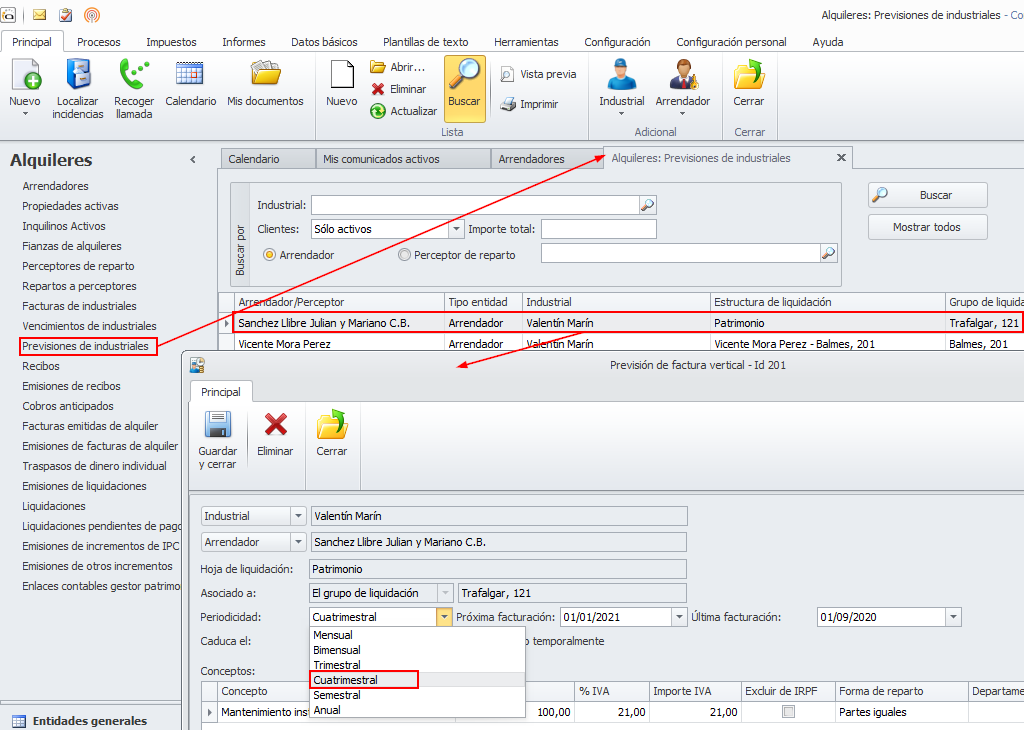Open the Clientes Sólo activos dropdown
Viewport: 1024px width, 730px height.
tap(456, 229)
